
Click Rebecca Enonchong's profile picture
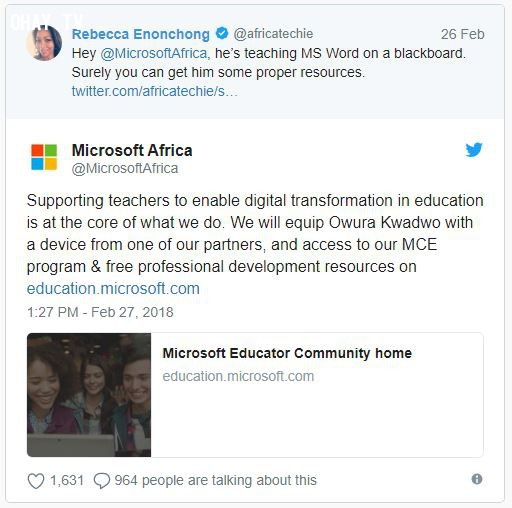44,43
